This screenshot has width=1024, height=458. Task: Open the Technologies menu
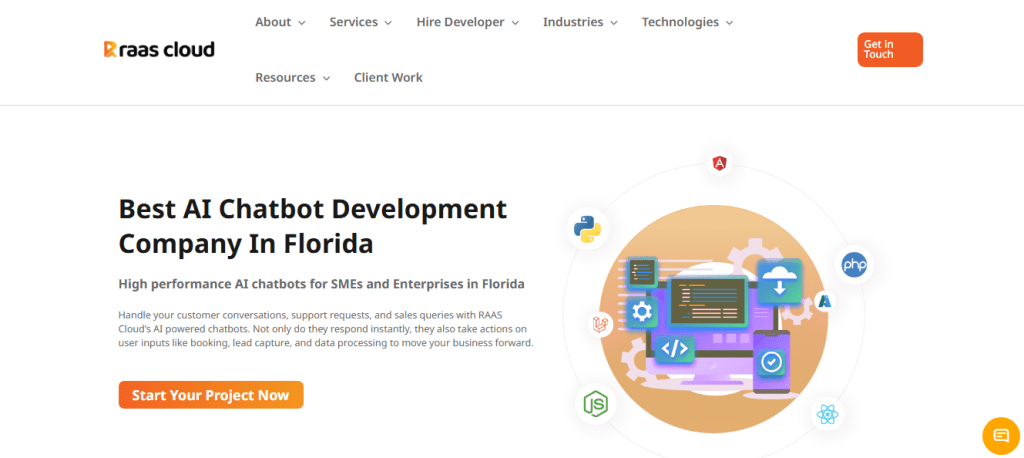(687, 22)
